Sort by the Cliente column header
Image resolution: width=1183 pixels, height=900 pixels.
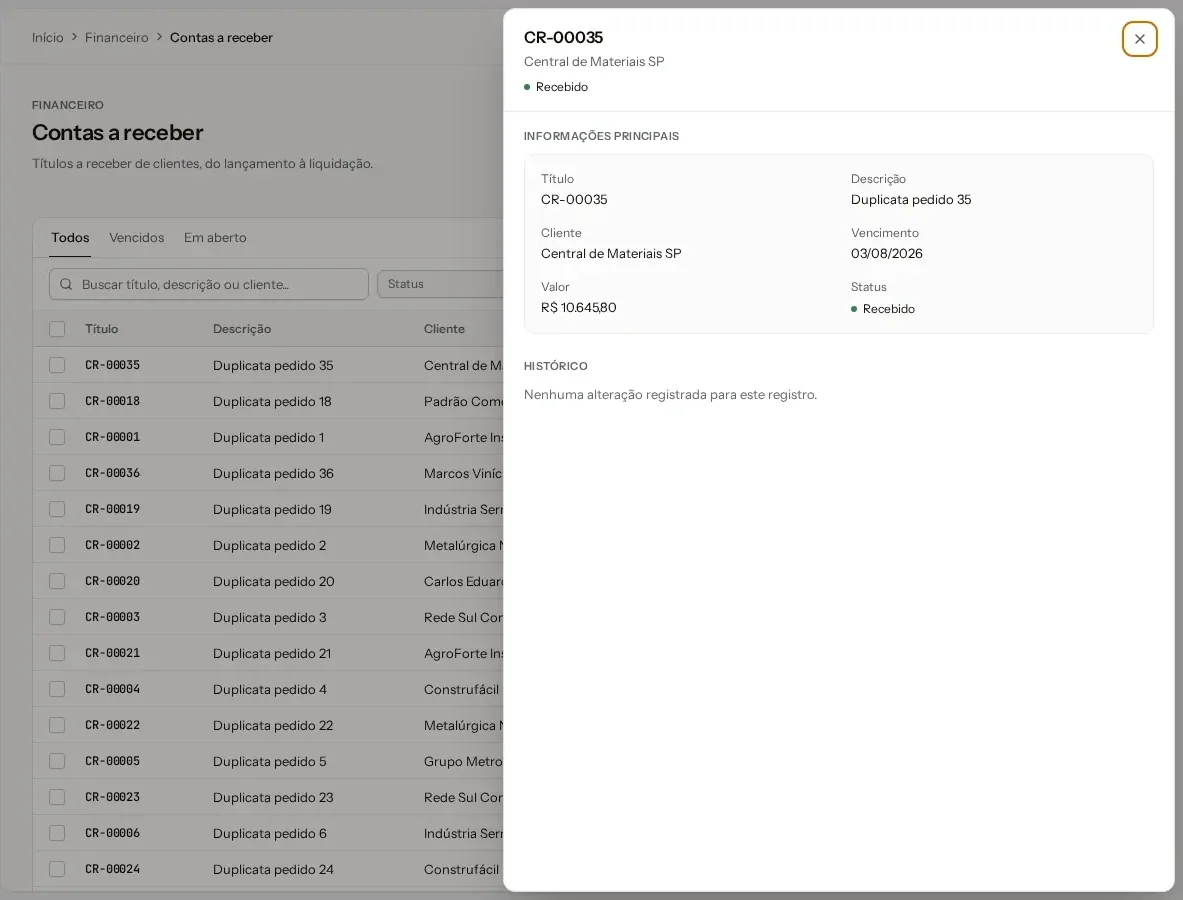point(444,329)
